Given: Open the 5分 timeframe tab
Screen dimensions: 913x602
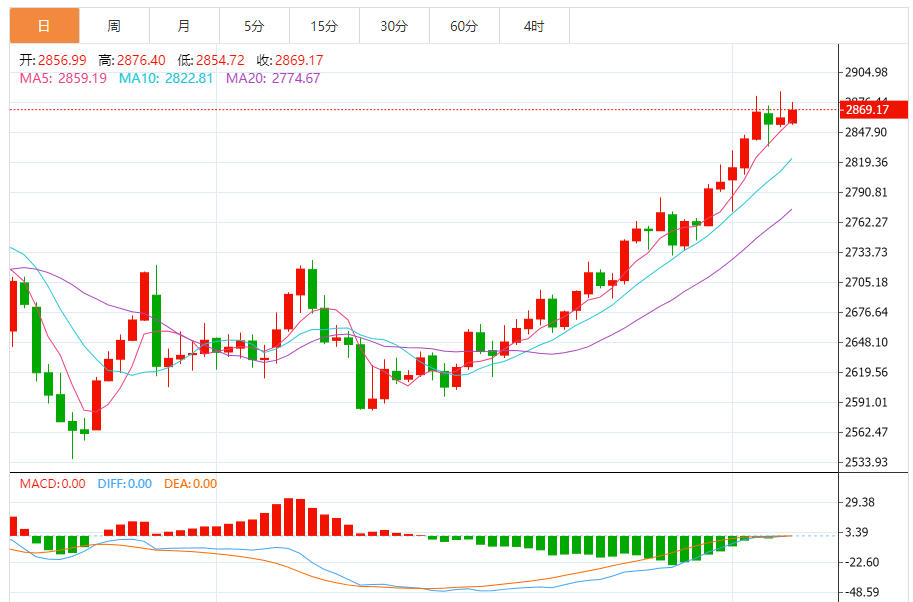Looking at the screenshot, I should click(254, 26).
